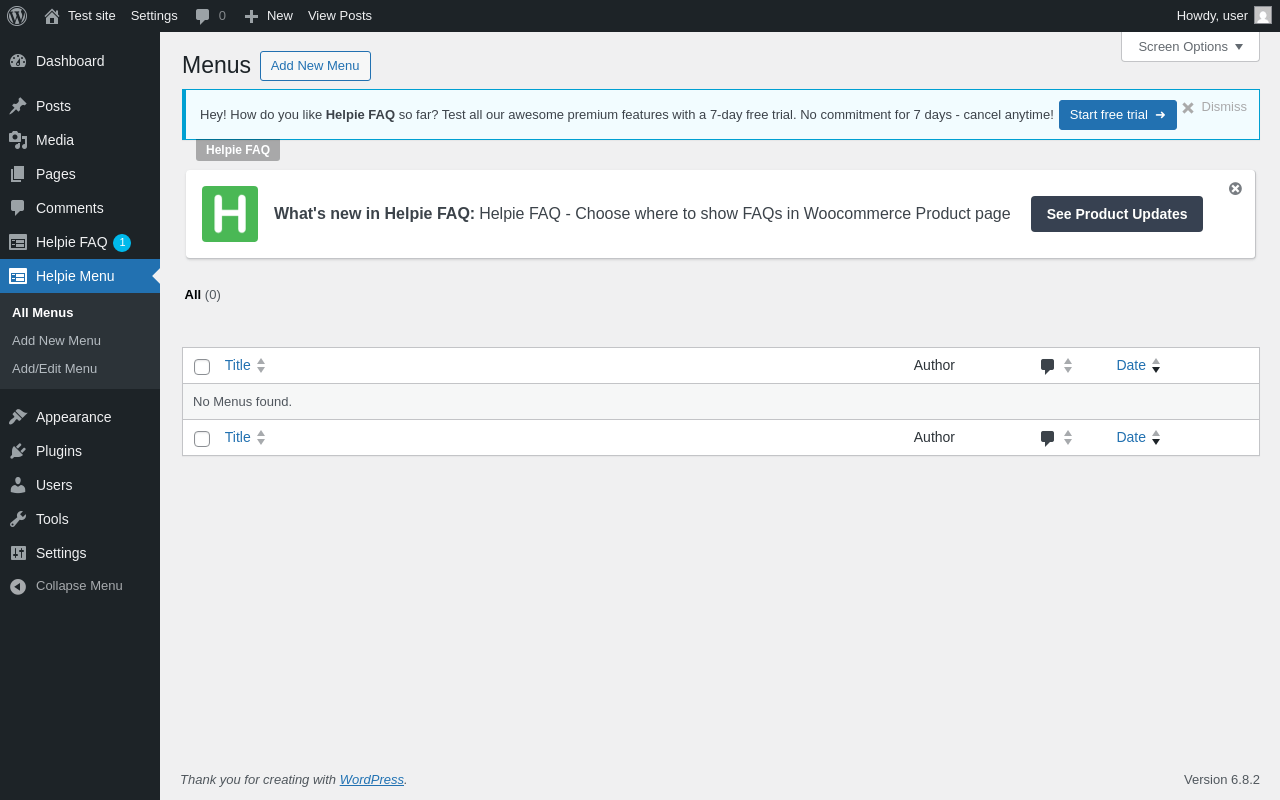Click Date column link in footer
1280x800 pixels.
(1131, 437)
